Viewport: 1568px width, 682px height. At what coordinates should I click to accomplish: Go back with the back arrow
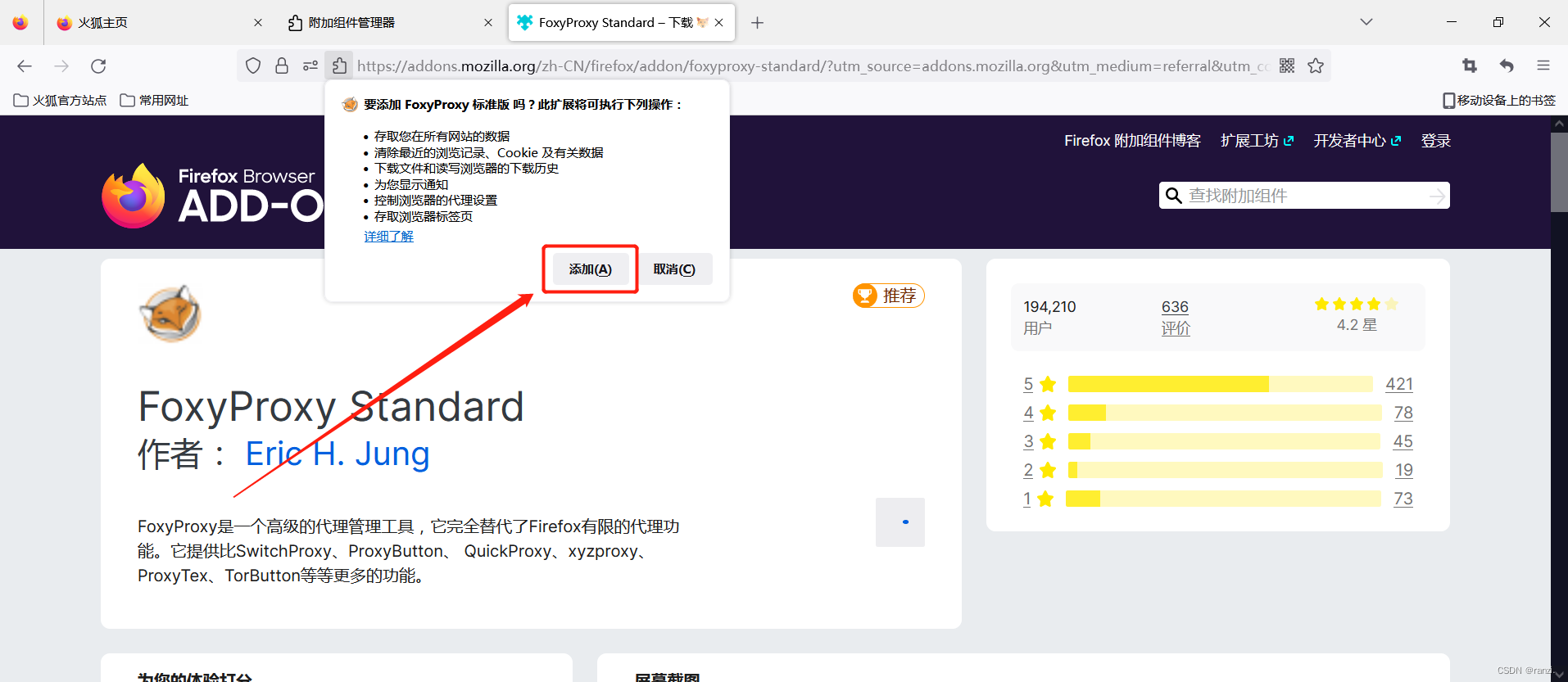25,65
